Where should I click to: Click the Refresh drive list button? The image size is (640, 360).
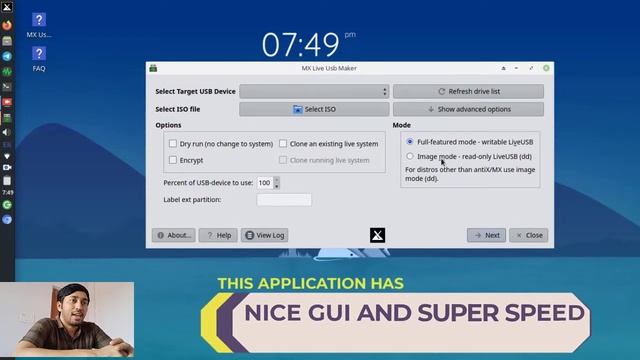(468, 91)
